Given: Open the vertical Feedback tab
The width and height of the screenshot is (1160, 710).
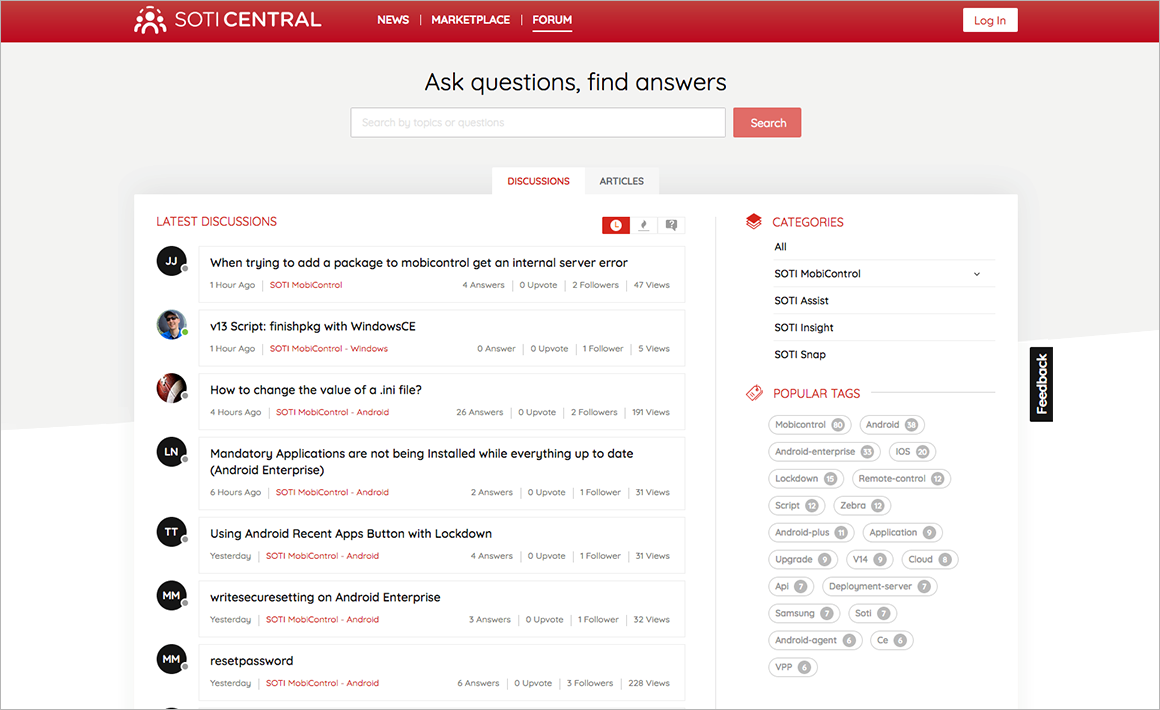Looking at the screenshot, I should tap(1041, 384).
